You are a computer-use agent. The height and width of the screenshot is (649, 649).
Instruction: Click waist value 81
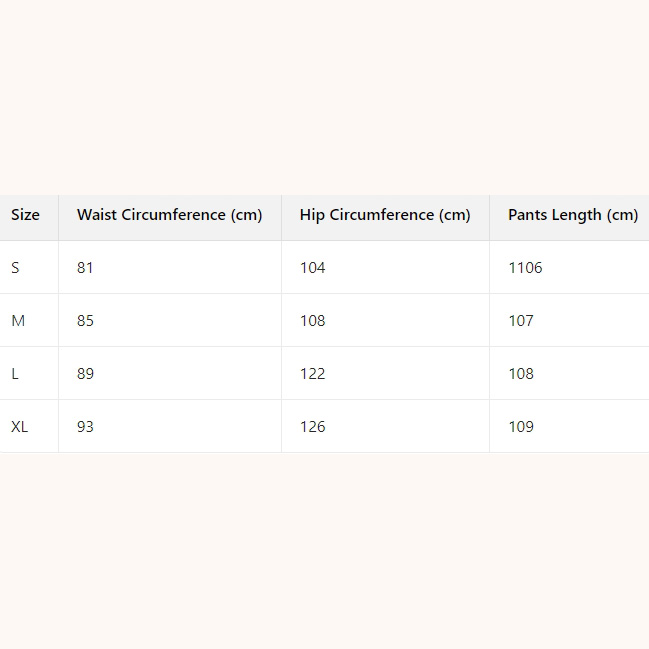[x=85, y=268]
